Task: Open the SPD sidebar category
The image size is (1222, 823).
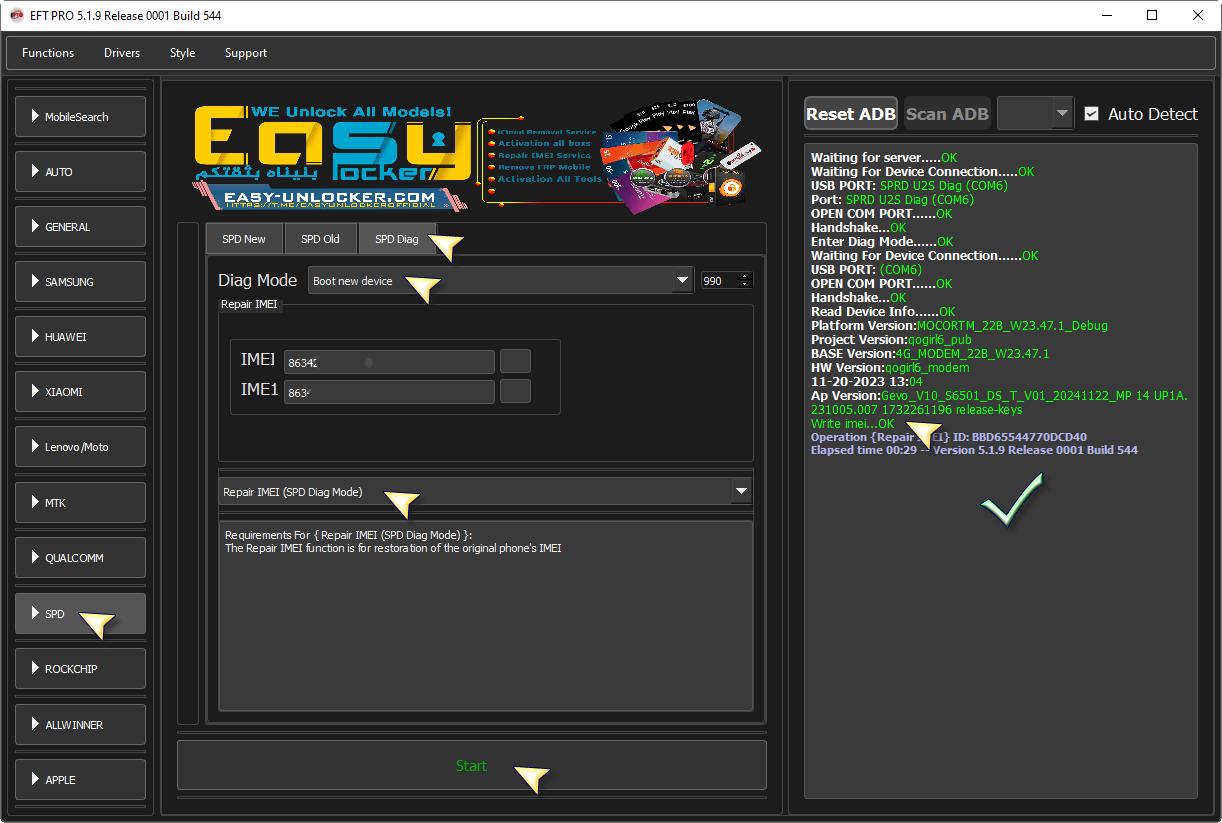Action: coord(80,614)
